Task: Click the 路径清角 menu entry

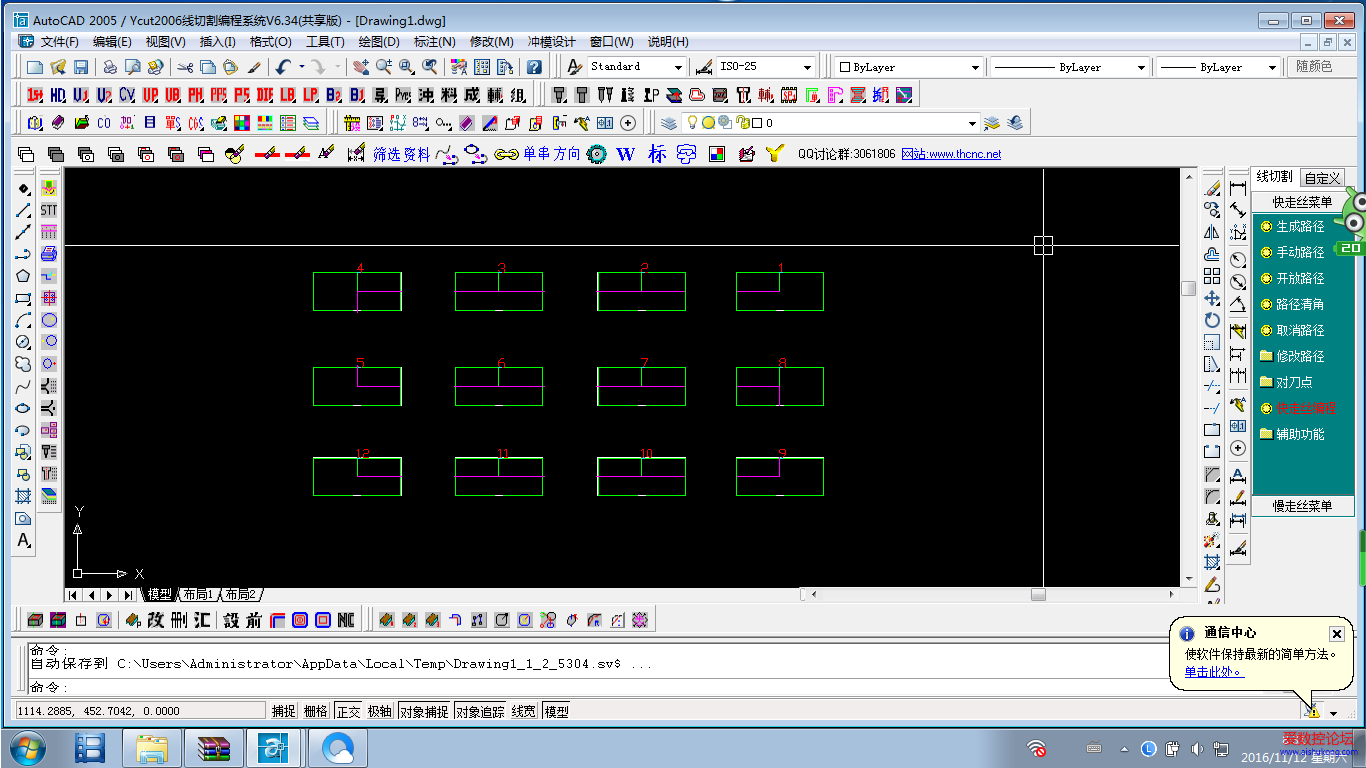Action: 1300,304
